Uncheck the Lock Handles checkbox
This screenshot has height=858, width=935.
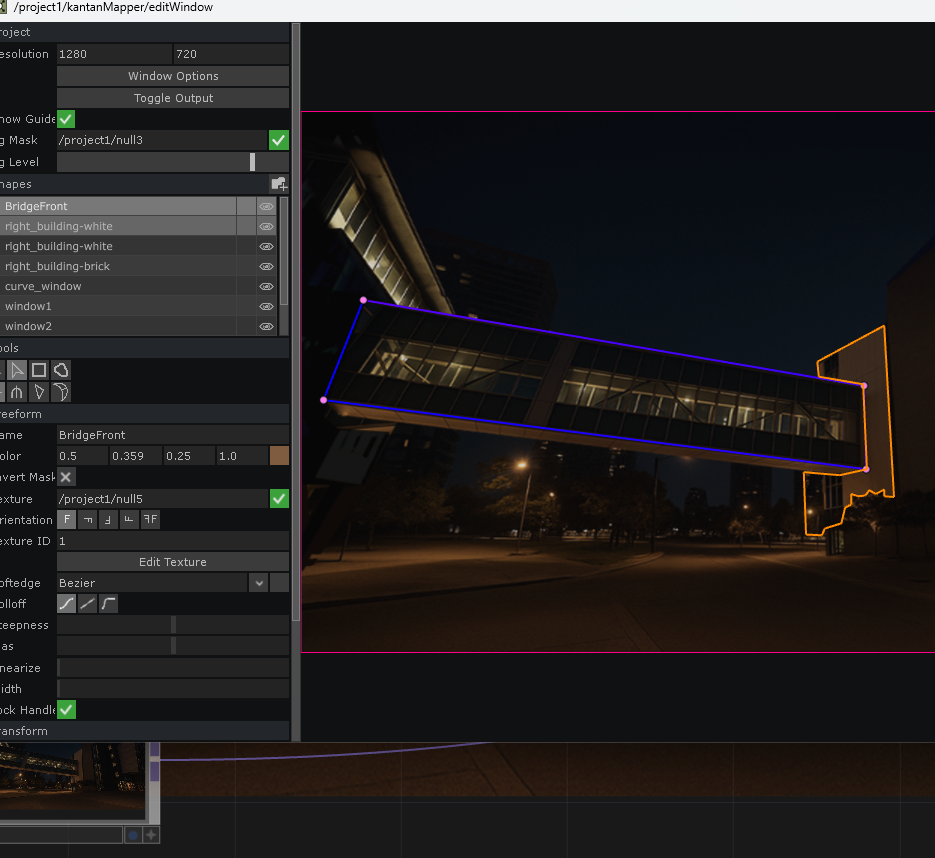coord(66,710)
